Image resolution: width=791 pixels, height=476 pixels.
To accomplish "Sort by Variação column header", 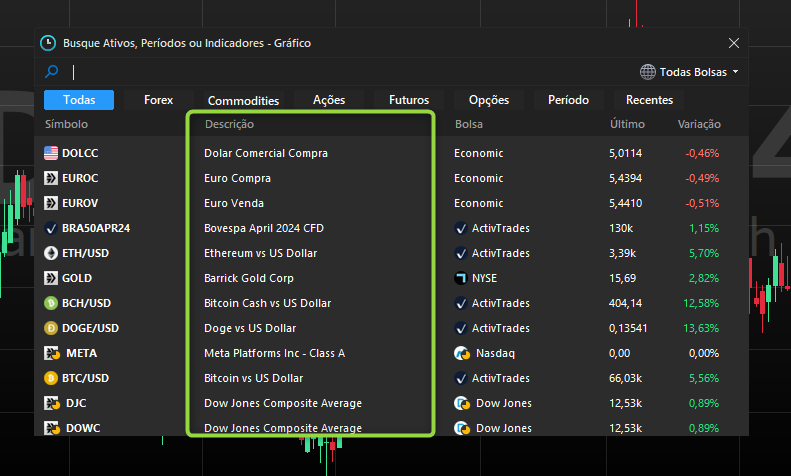I will [698, 125].
